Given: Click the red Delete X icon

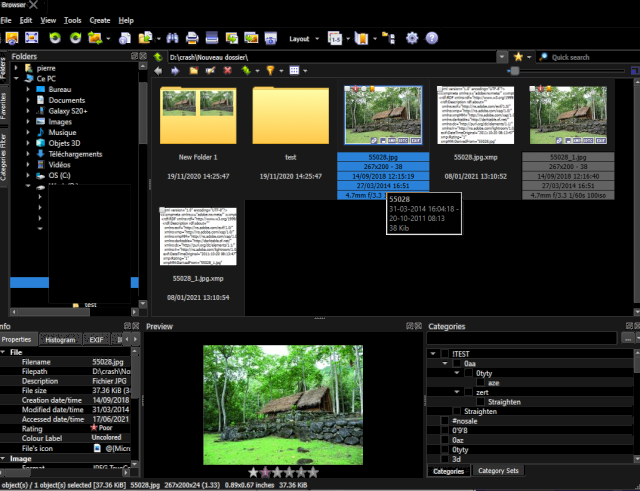Looking at the screenshot, I should (228, 71).
